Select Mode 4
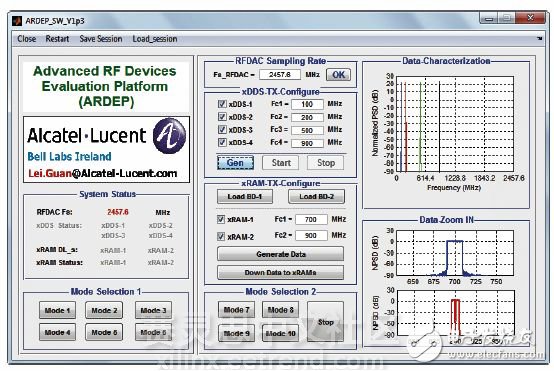Image resolution: width=554 pixels, height=371 pixels. (57, 332)
